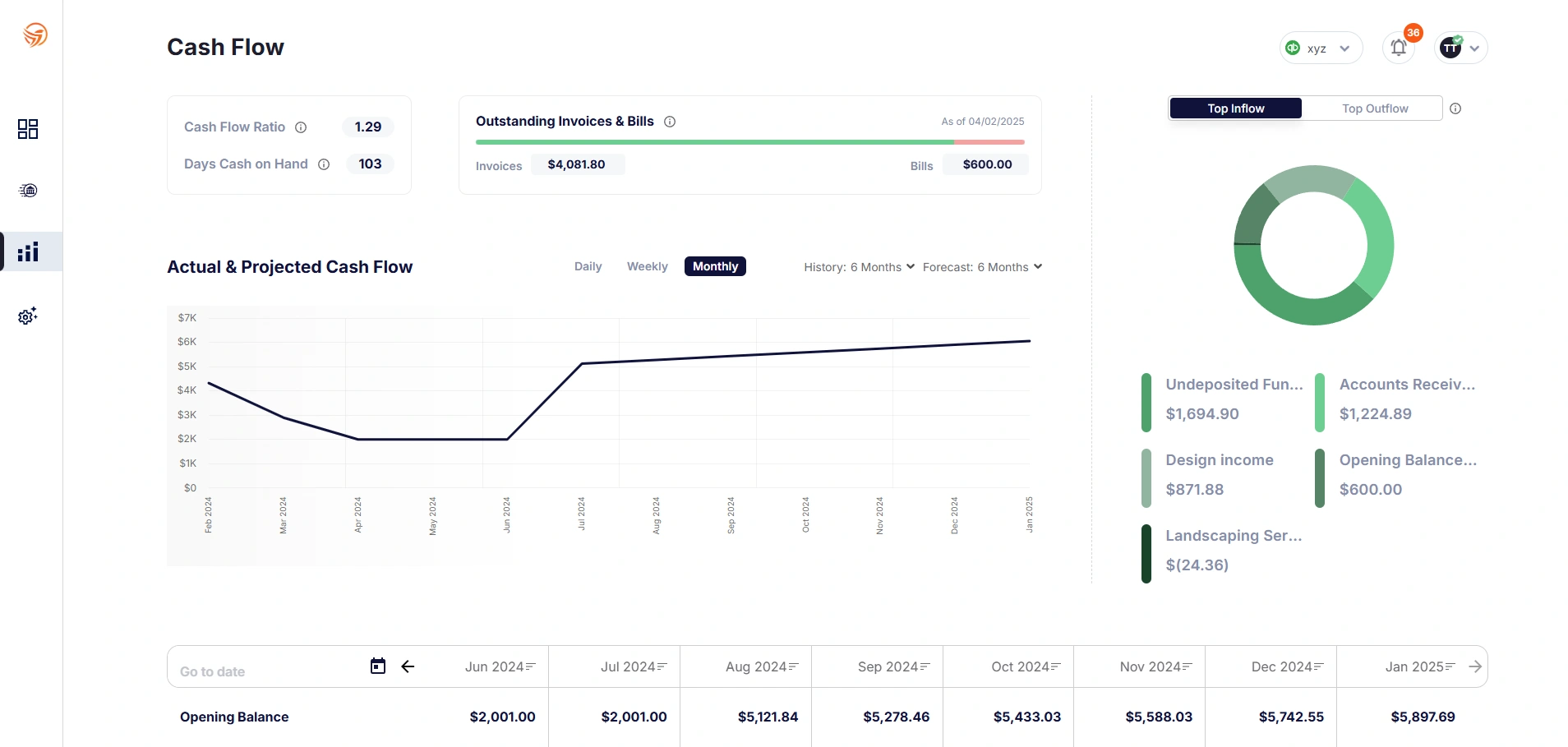
Task: Open the xyz company selector dropdown
Action: 1321,48
